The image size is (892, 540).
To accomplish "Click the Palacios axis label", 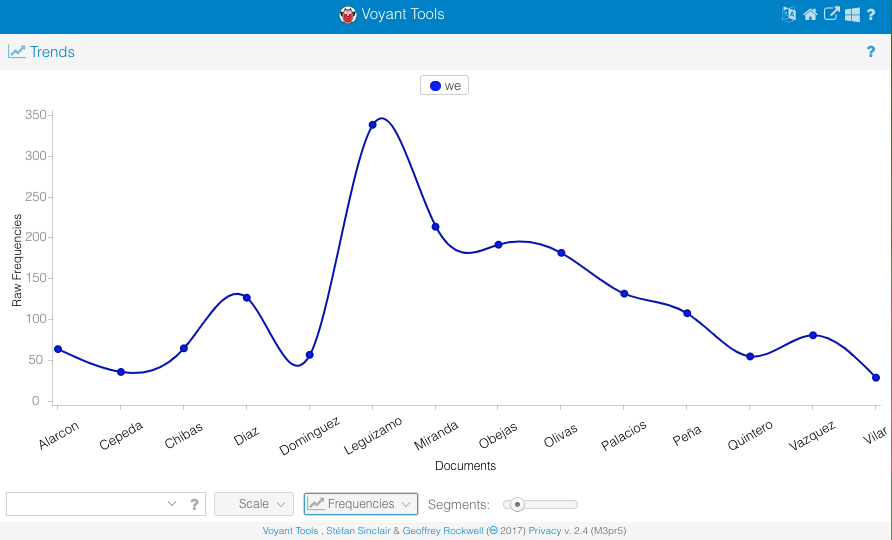I will 624,436.
